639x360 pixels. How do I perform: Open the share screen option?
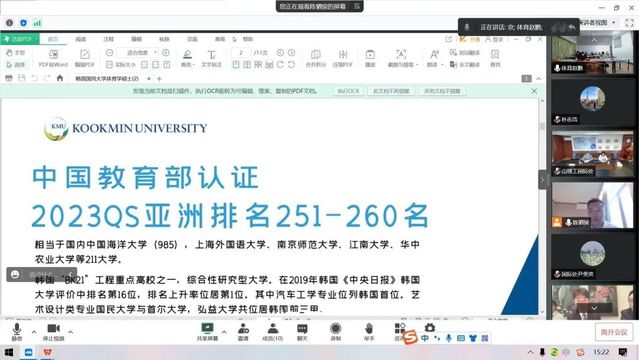tap(207, 331)
